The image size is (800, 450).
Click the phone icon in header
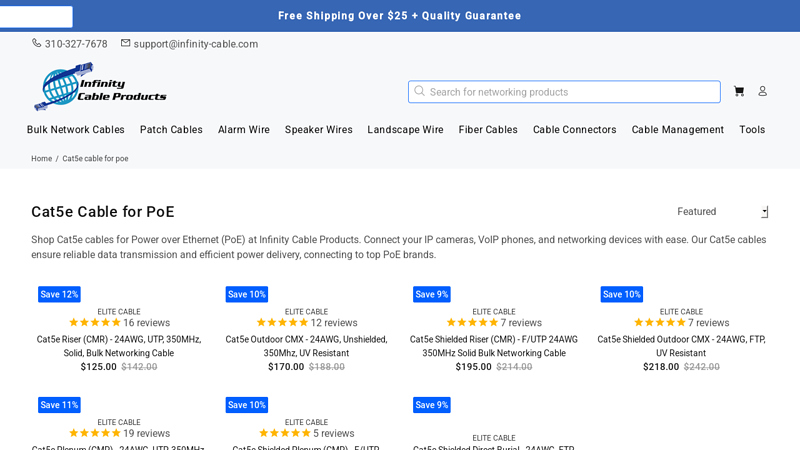[x=37, y=43]
